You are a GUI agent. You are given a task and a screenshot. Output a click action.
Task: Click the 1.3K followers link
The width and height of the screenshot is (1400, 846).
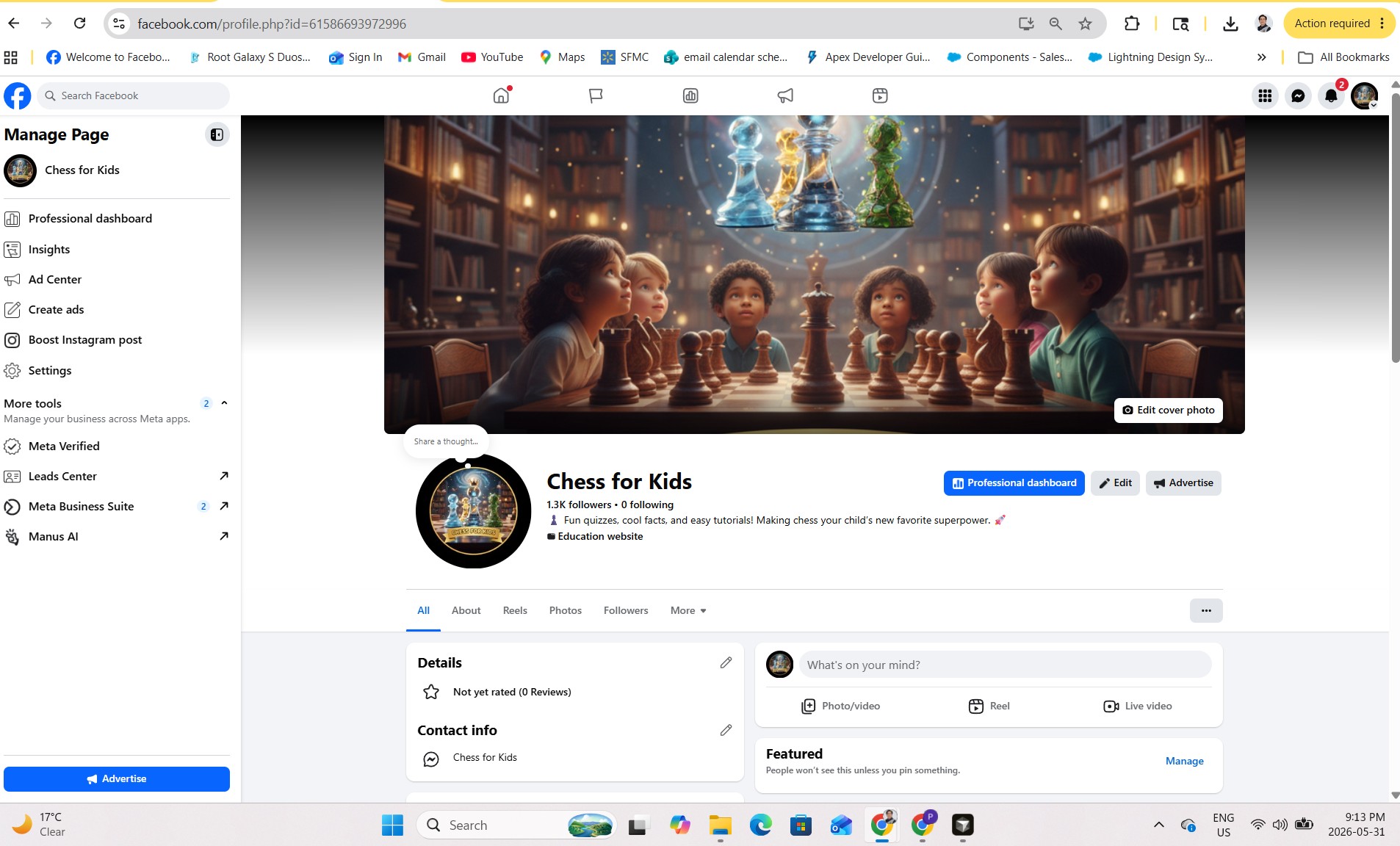point(579,505)
